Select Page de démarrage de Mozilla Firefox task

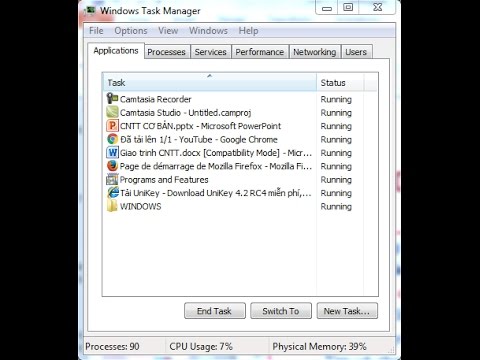click(240, 166)
